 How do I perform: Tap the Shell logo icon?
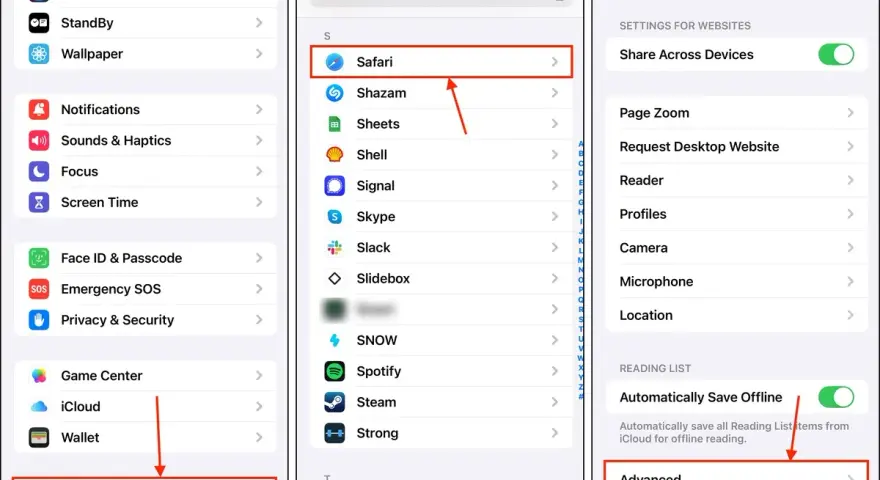[334, 154]
